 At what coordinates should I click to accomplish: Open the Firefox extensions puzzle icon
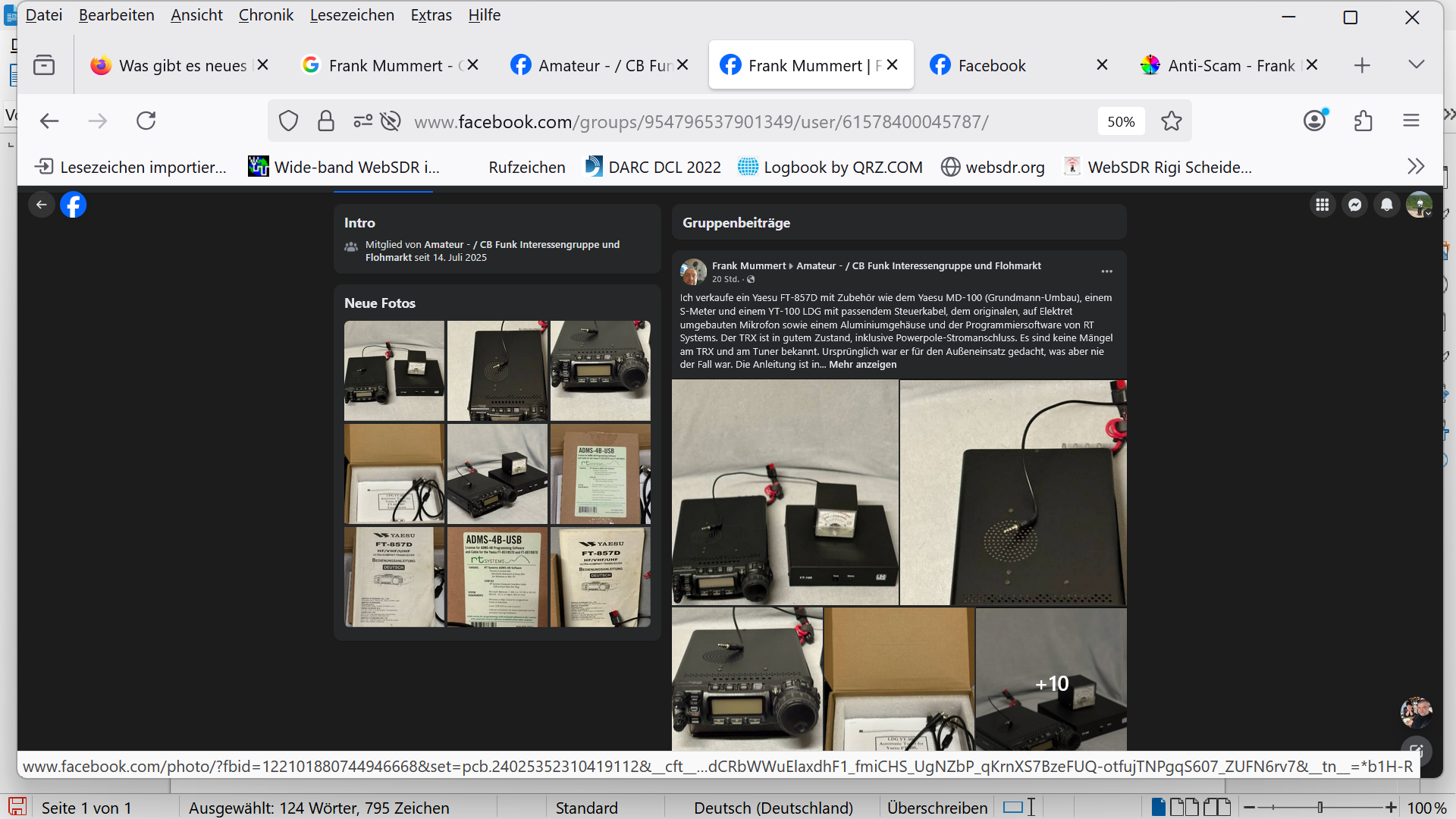click(x=1363, y=121)
